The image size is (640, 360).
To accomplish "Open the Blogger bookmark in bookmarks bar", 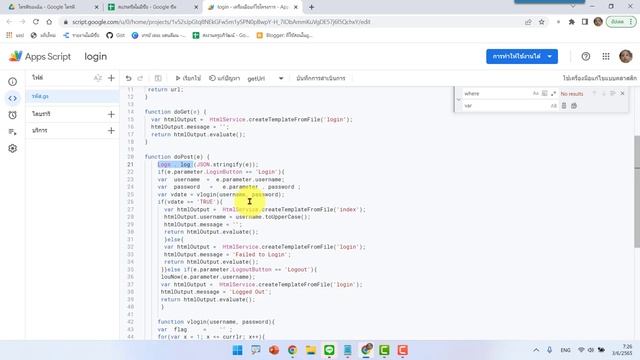I will (284, 35).
